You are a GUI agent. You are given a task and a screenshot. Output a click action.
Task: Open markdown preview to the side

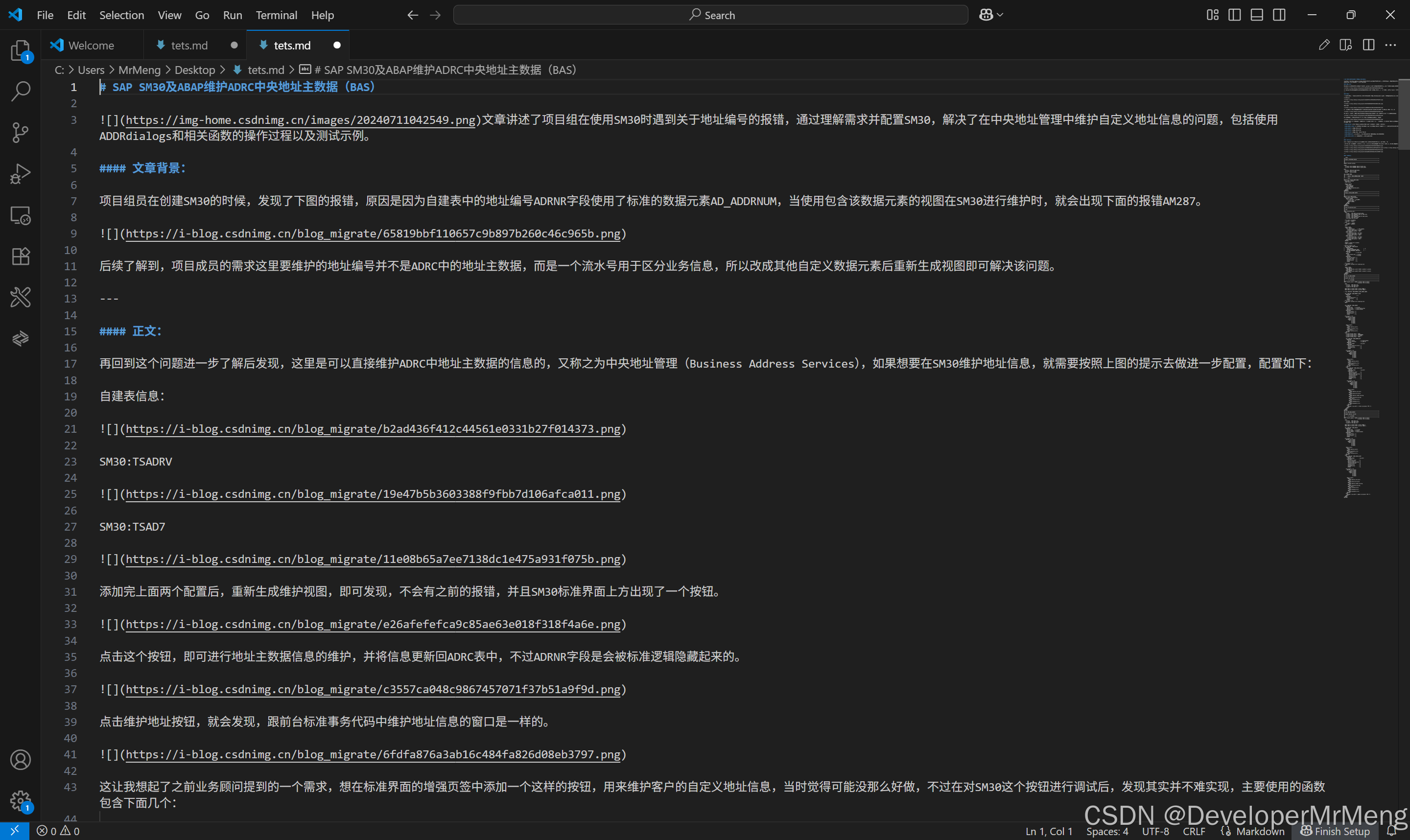coord(1345,46)
